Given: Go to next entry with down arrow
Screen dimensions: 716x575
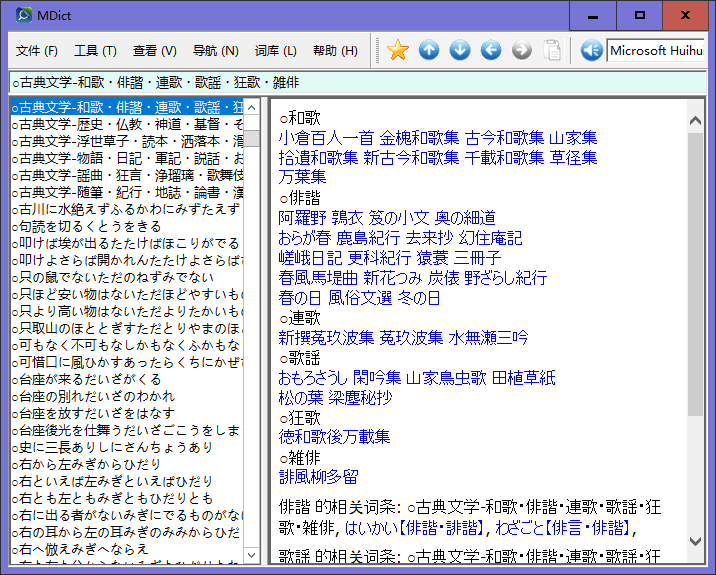Looking at the screenshot, I should click(460, 50).
